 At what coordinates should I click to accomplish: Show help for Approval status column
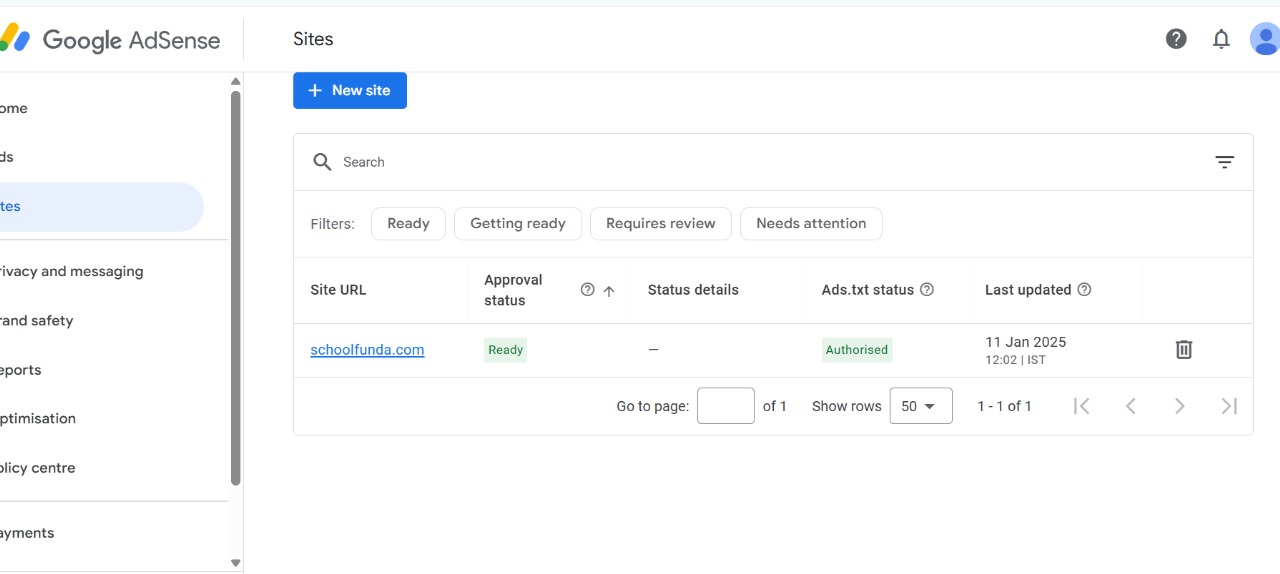588,290
